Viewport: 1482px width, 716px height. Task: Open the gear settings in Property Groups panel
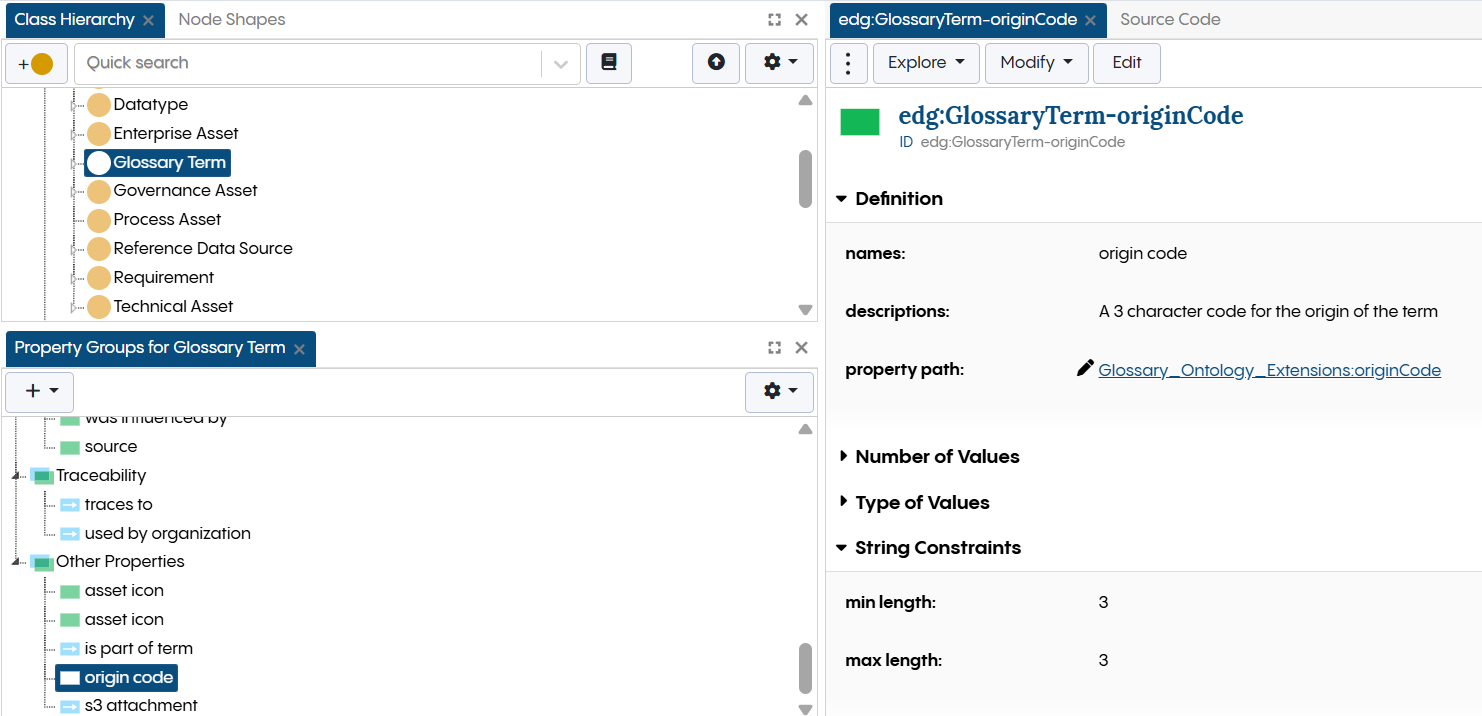tap(779, 391)
